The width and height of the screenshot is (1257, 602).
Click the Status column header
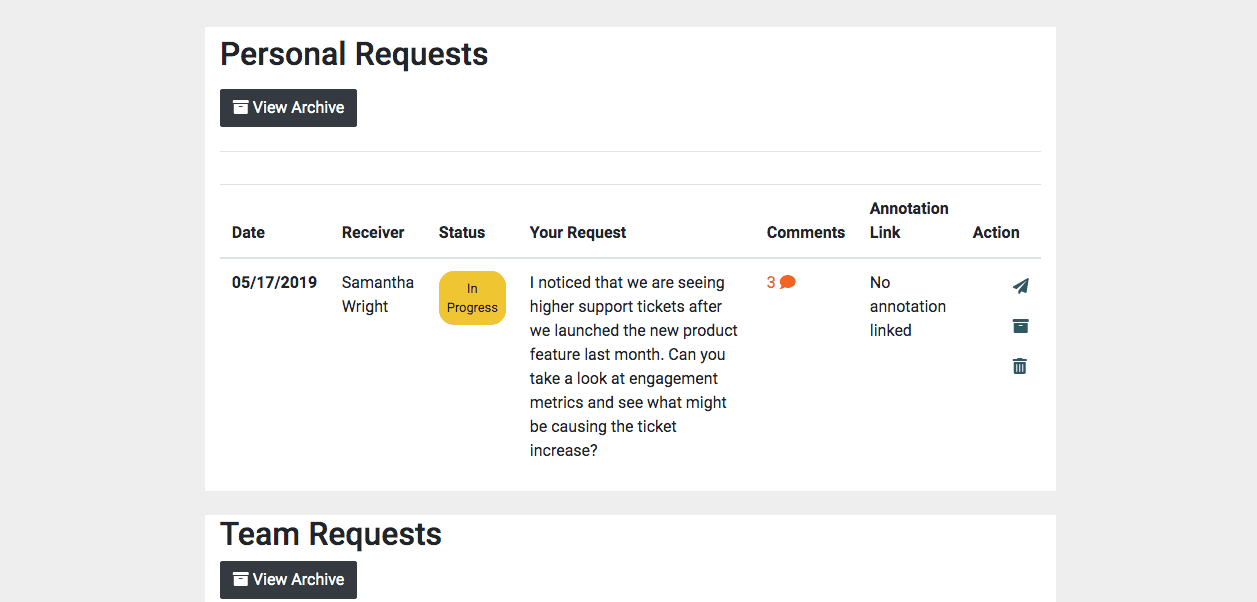pyautogui.click(x=462, y=232)
